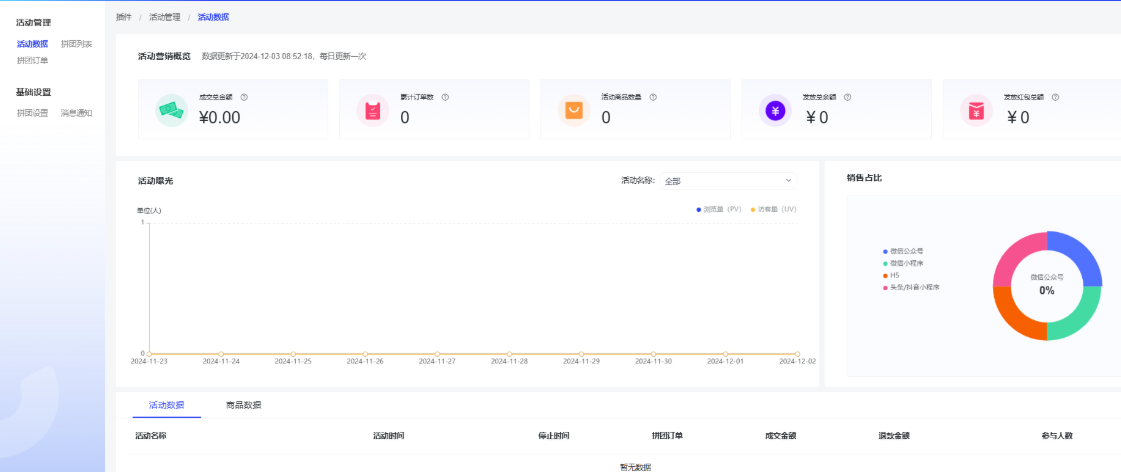Open the 活动名称 dropdown showing 全部
The image size is (1121, 472).
click(x=727, y=181)
